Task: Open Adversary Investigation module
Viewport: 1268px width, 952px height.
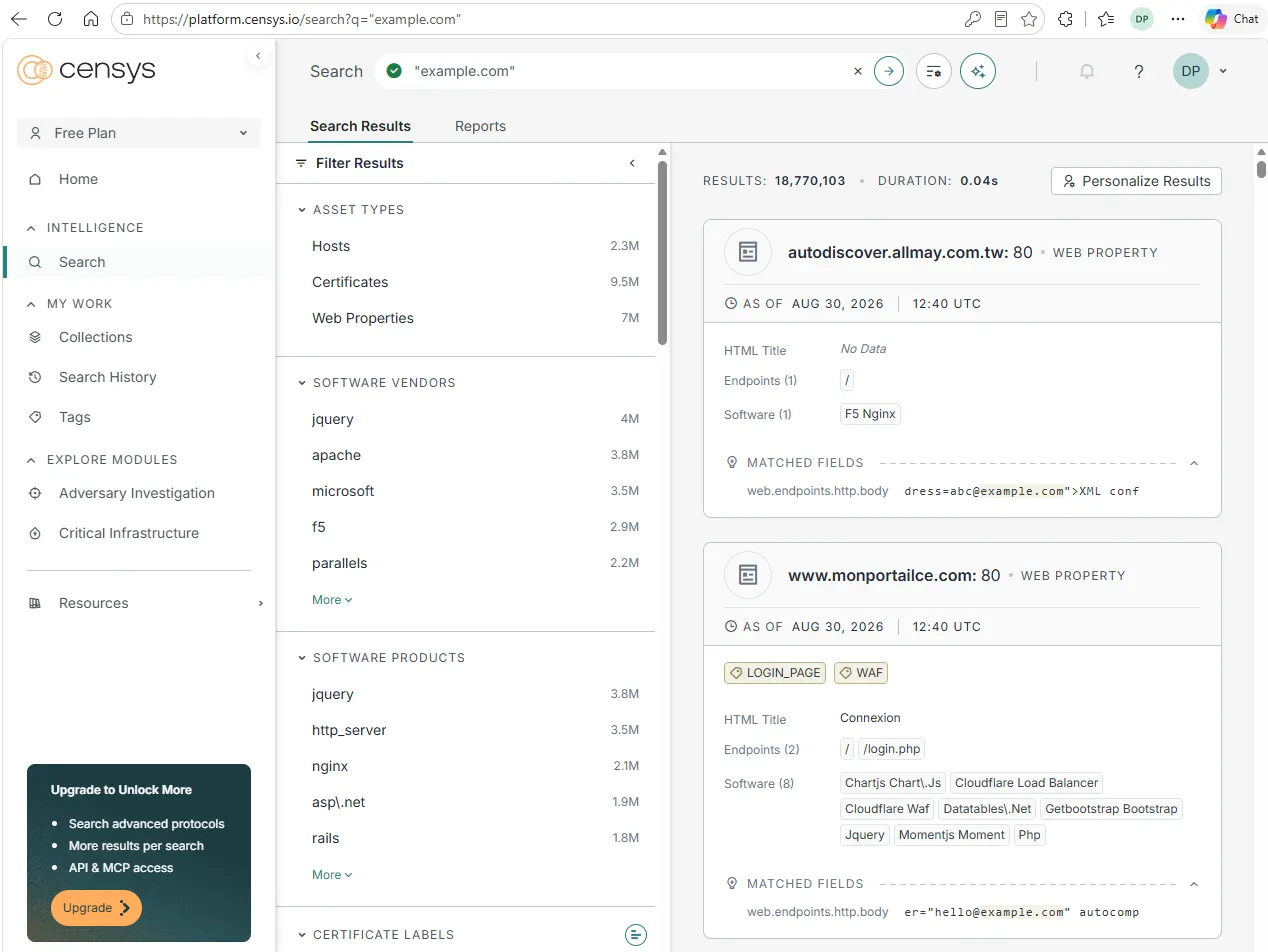Action: (139, 493)
